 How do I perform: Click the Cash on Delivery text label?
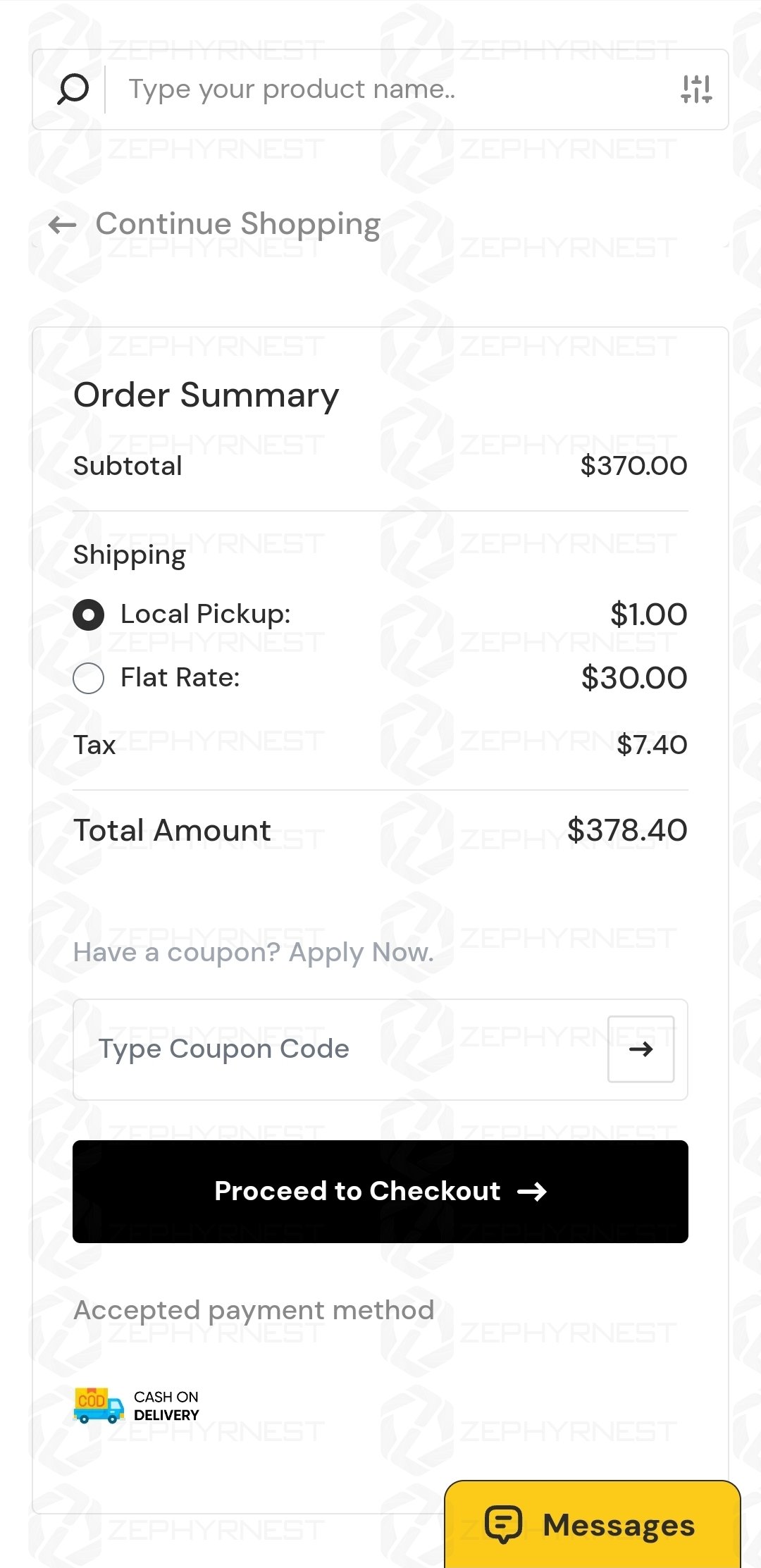coord(166,1405)
